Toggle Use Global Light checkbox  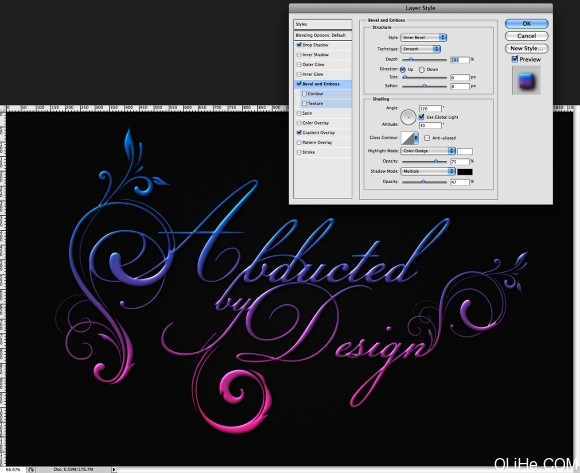tap(421, 117)
